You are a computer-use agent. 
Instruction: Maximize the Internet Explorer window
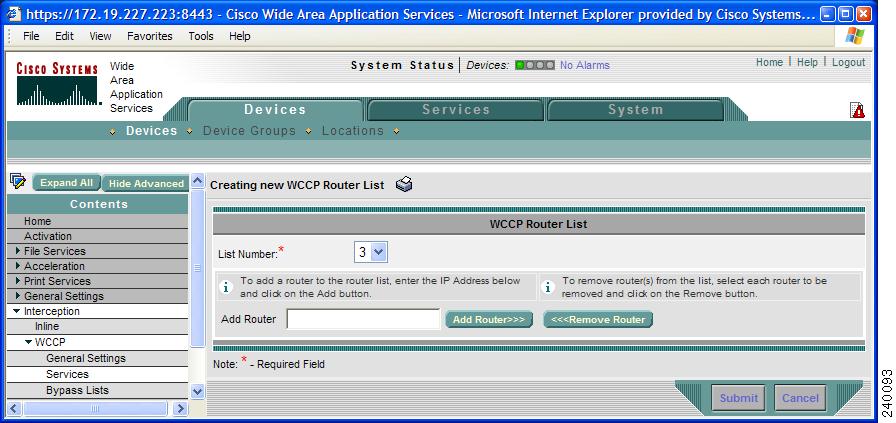click(846, 14)
